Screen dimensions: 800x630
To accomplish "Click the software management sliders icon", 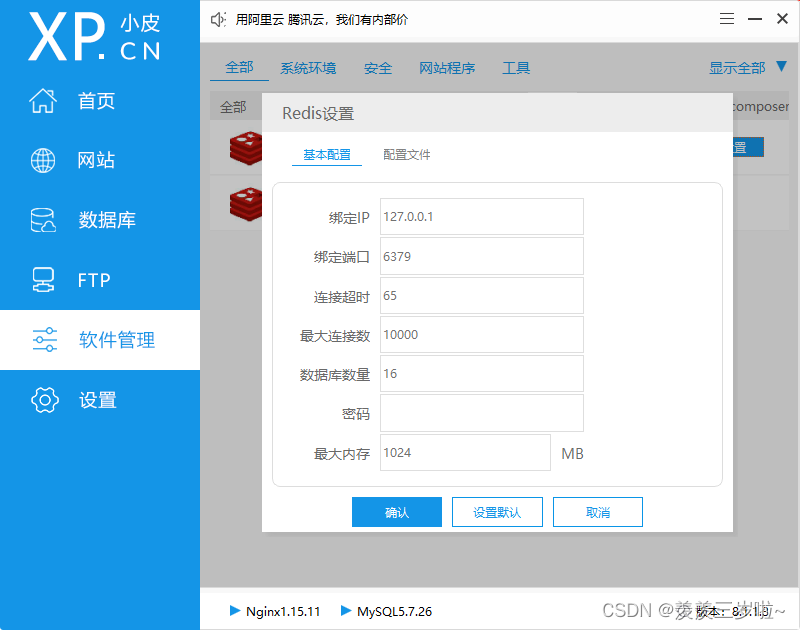I will pos(45,340).
